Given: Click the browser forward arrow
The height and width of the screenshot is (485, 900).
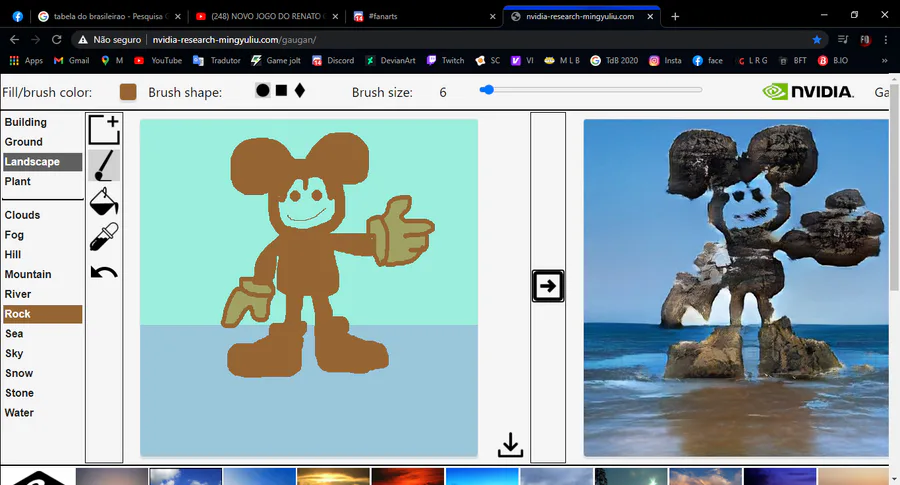Looking at the screenshot, I should [36, 40].
